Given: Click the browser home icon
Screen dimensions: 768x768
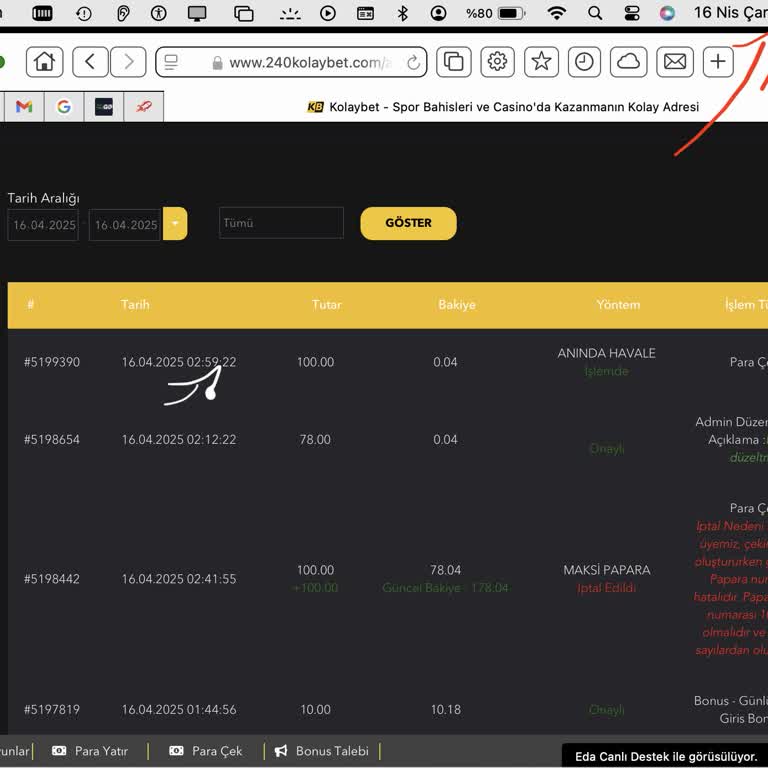Looking at the screenshot, I should tap(45, 62).
